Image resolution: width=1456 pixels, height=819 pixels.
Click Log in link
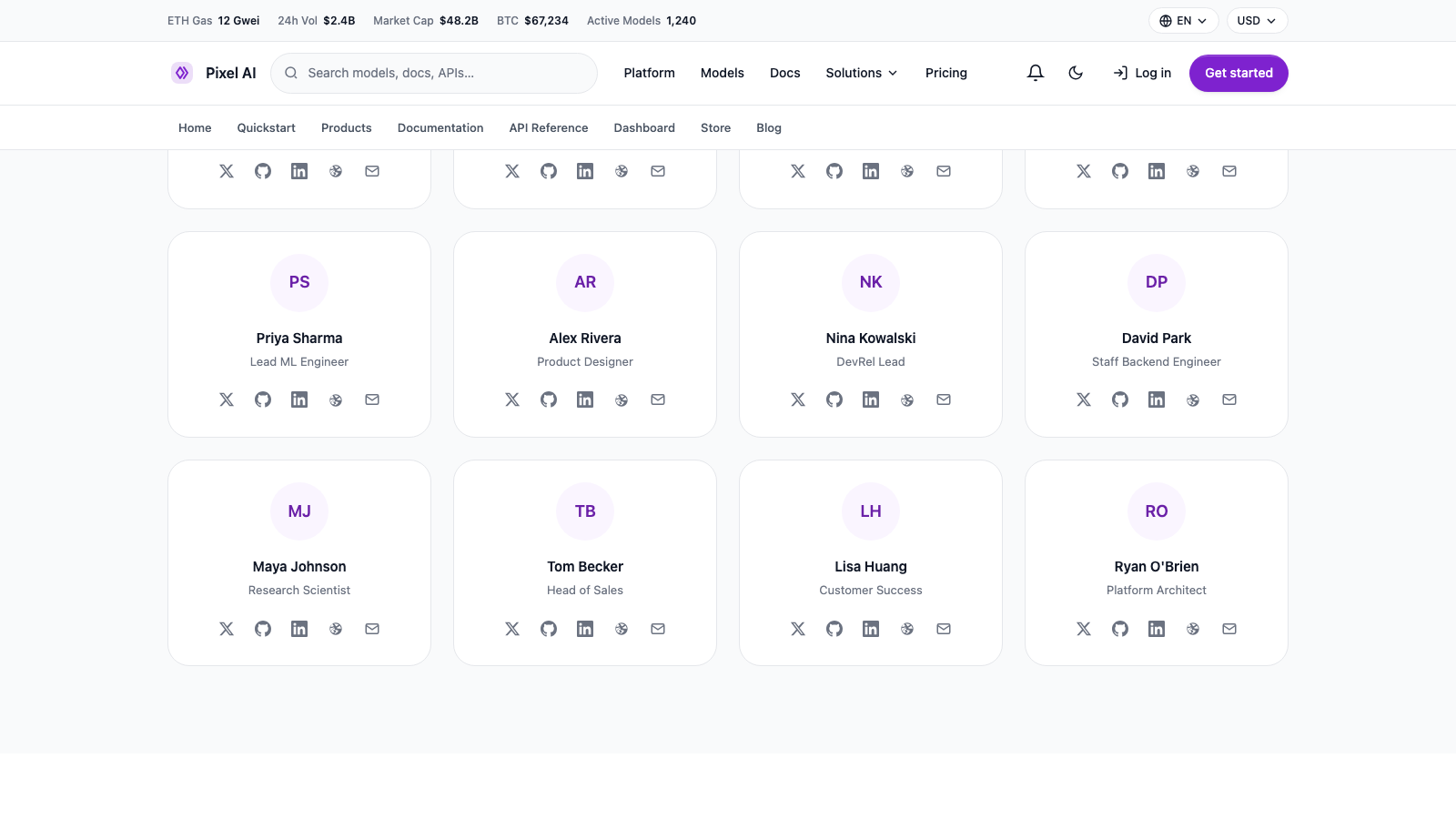click(x=1142, y=73)
